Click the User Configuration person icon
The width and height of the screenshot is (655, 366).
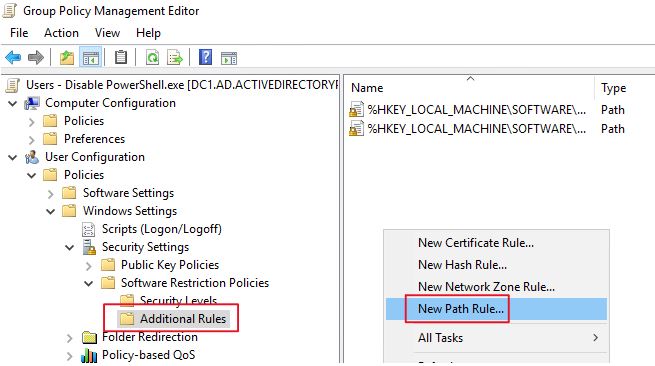click(32, 157)
